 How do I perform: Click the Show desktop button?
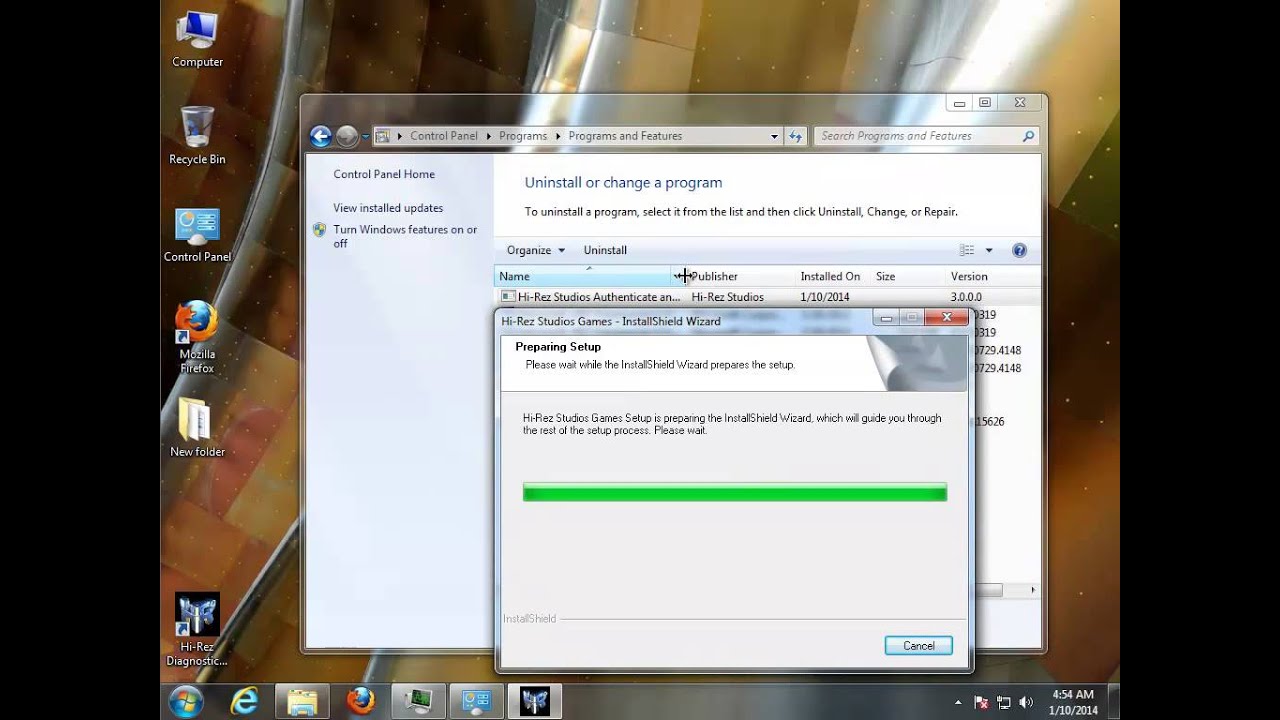(1114, 702)
